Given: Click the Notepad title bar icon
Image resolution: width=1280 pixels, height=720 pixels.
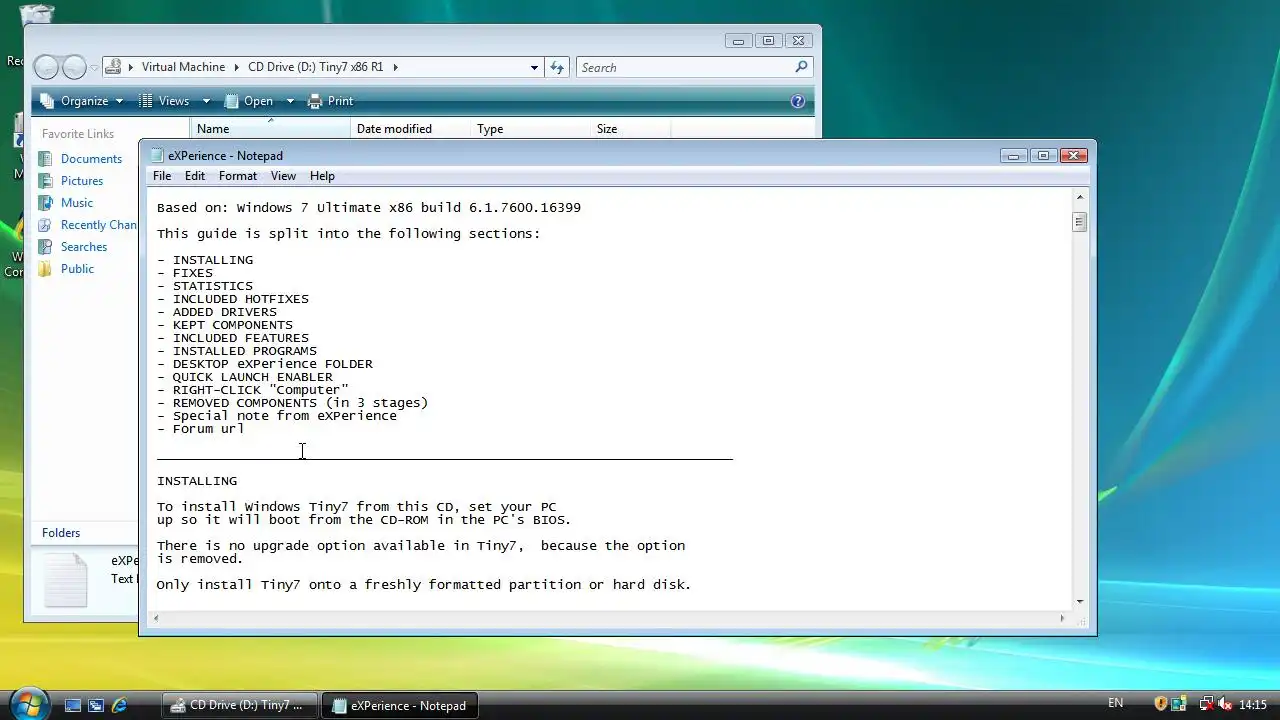Looking at the screenshot, I should (157, 155).
